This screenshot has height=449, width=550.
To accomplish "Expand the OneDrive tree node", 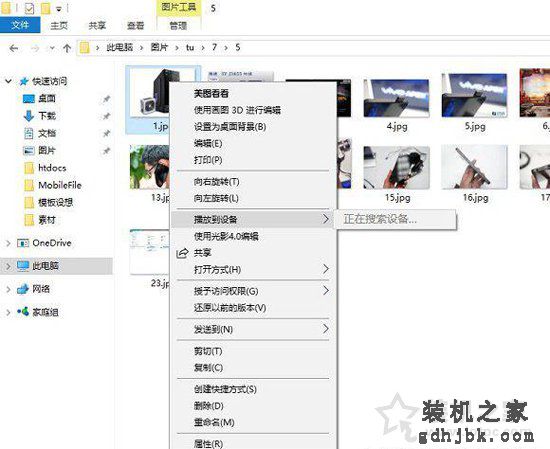I will point(8,243).
